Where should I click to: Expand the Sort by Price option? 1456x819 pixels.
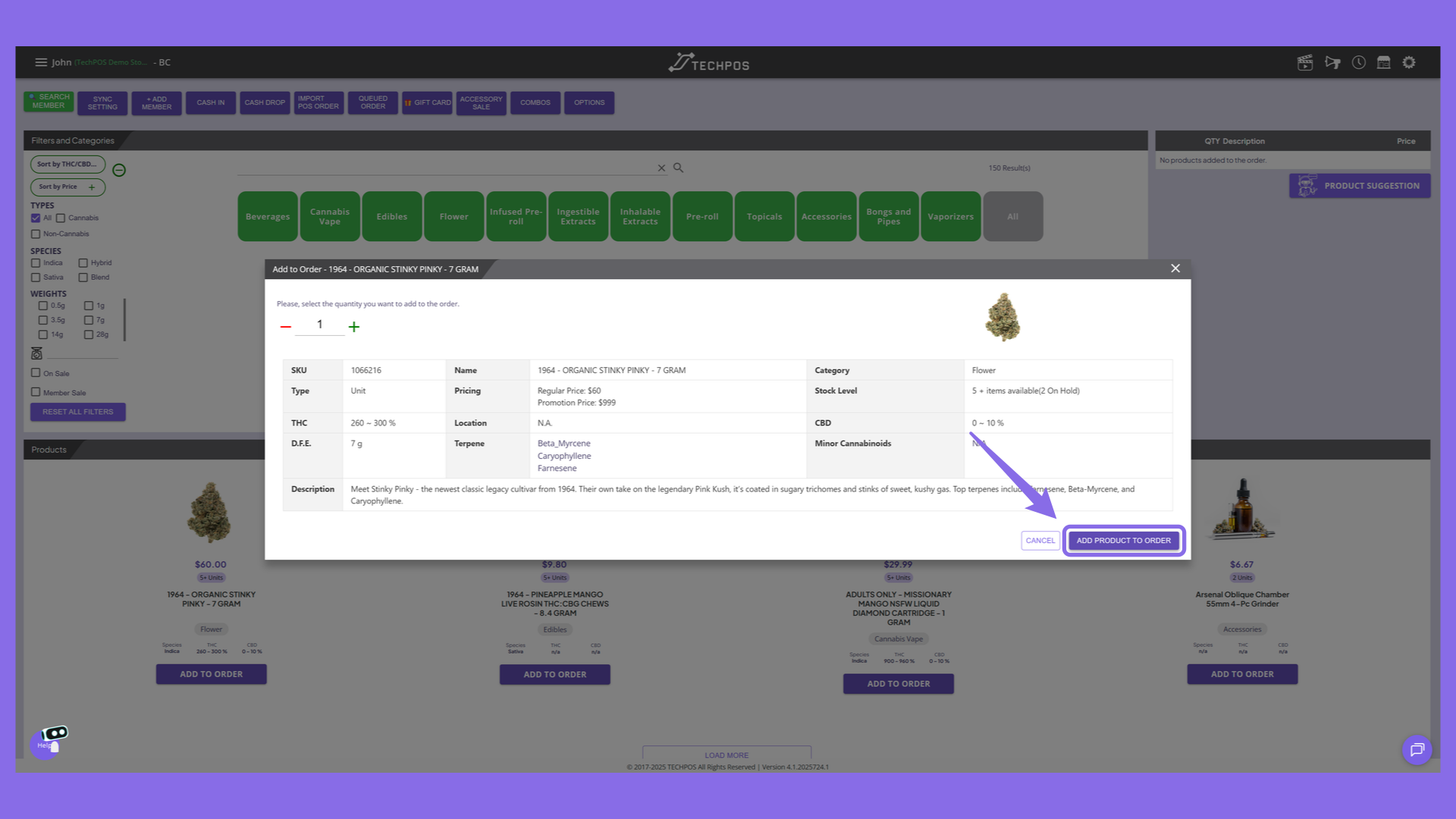(67, 187)
